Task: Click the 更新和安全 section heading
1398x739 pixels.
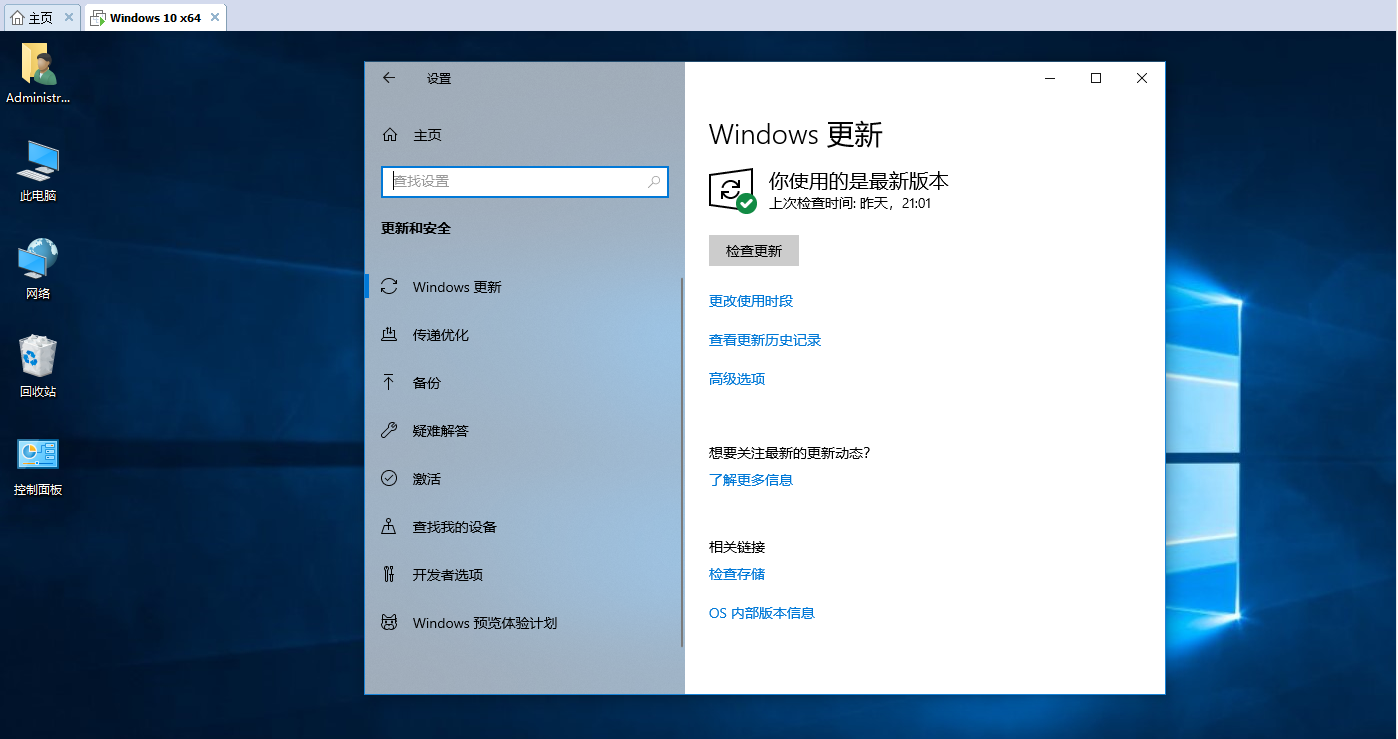Action: click(416, 228)
